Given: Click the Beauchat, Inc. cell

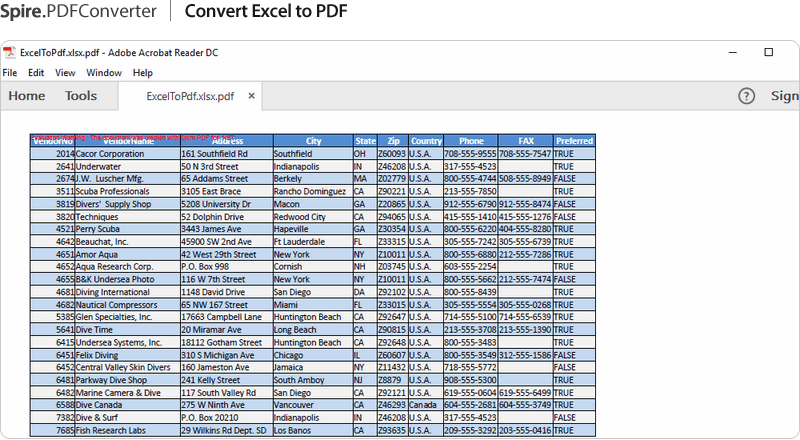Looking at the screenshot, I should [128, 241].
